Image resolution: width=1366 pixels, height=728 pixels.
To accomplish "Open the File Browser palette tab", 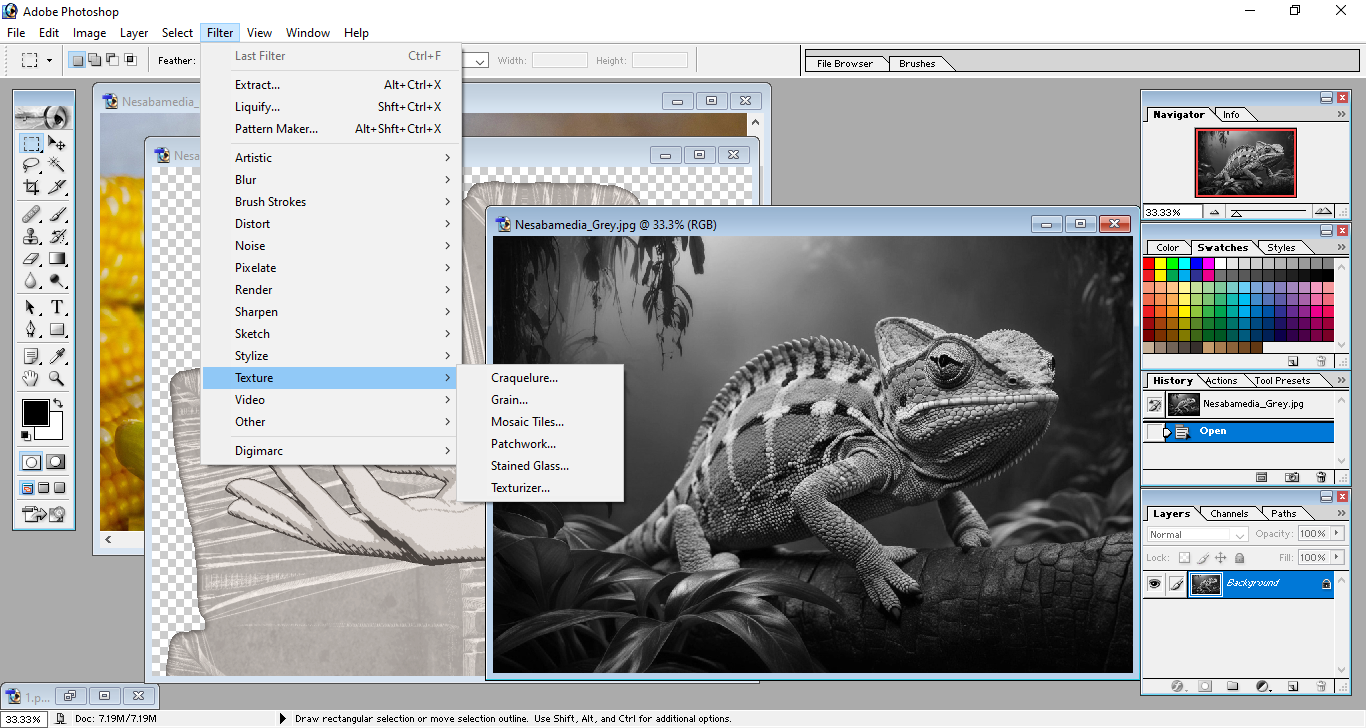I will pos(844,64).
